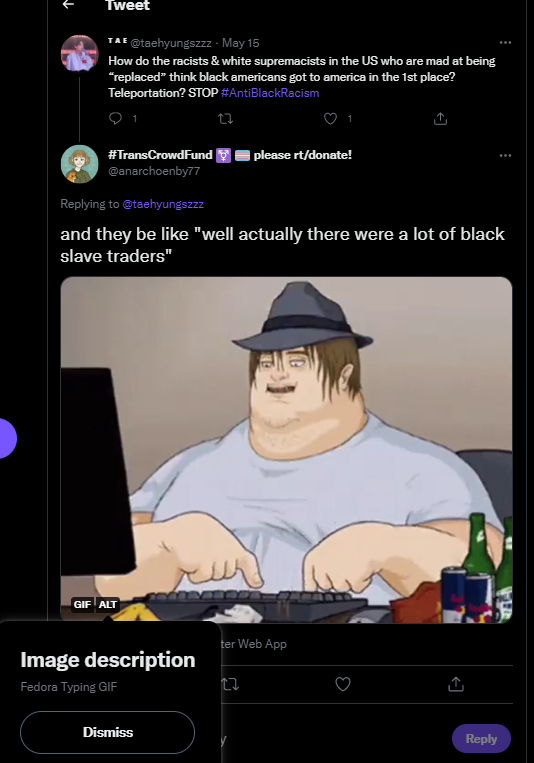Toggle the ALT badge on the GIF
This screenshot has height=763, width=534.
(108, 604)
